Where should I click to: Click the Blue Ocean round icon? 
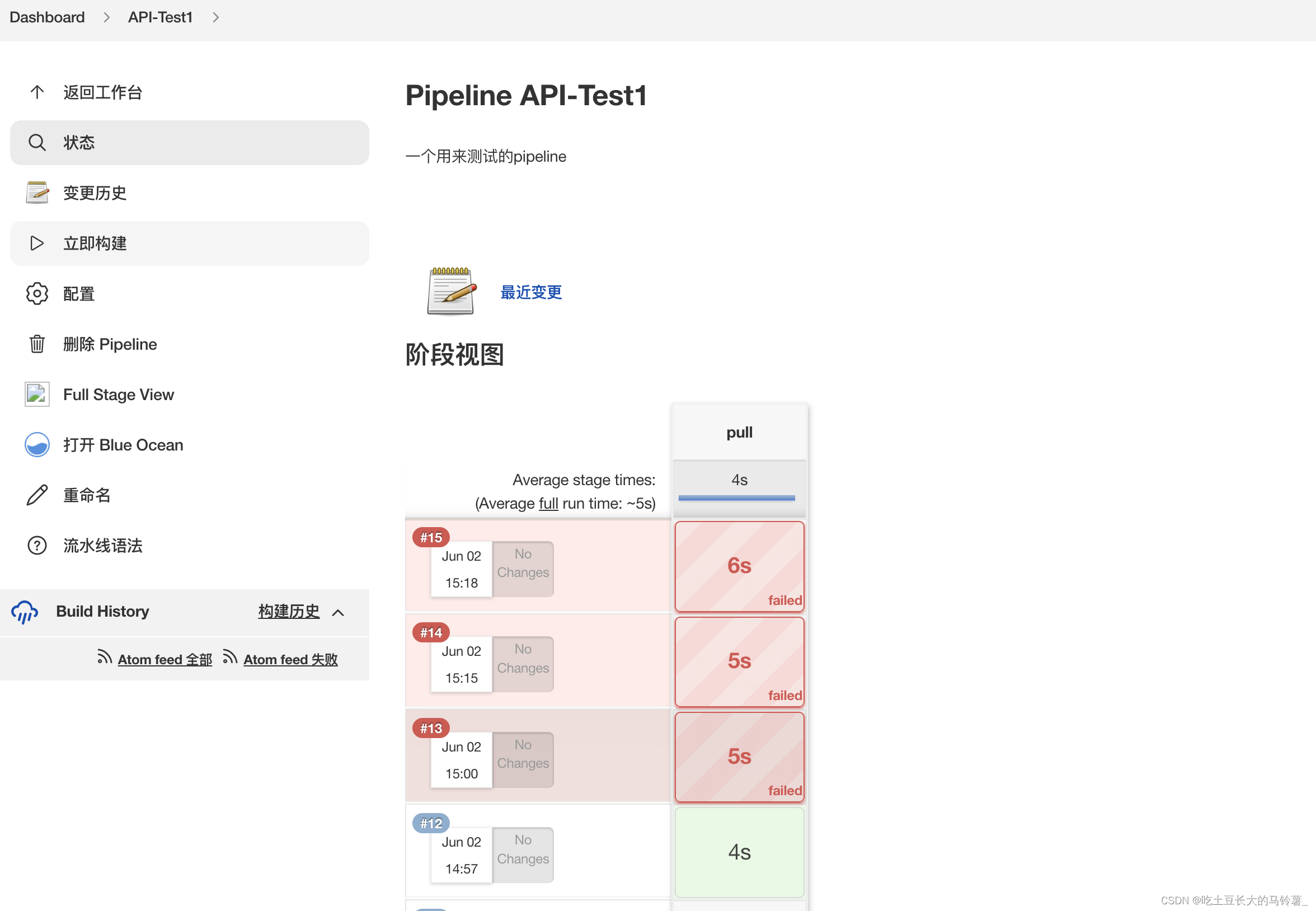[x=37, y=445]
